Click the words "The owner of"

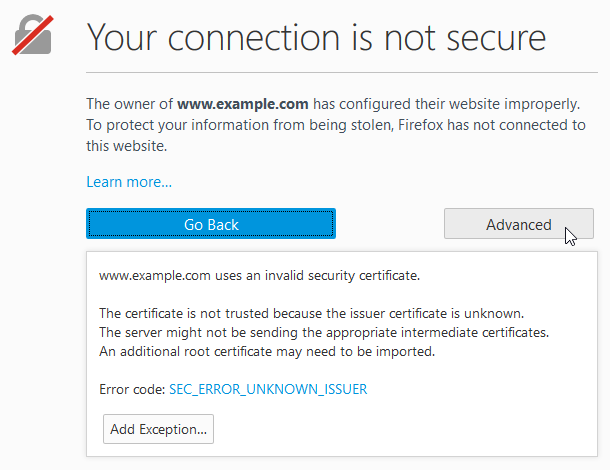pyautogui.click(x=130, y=103)
